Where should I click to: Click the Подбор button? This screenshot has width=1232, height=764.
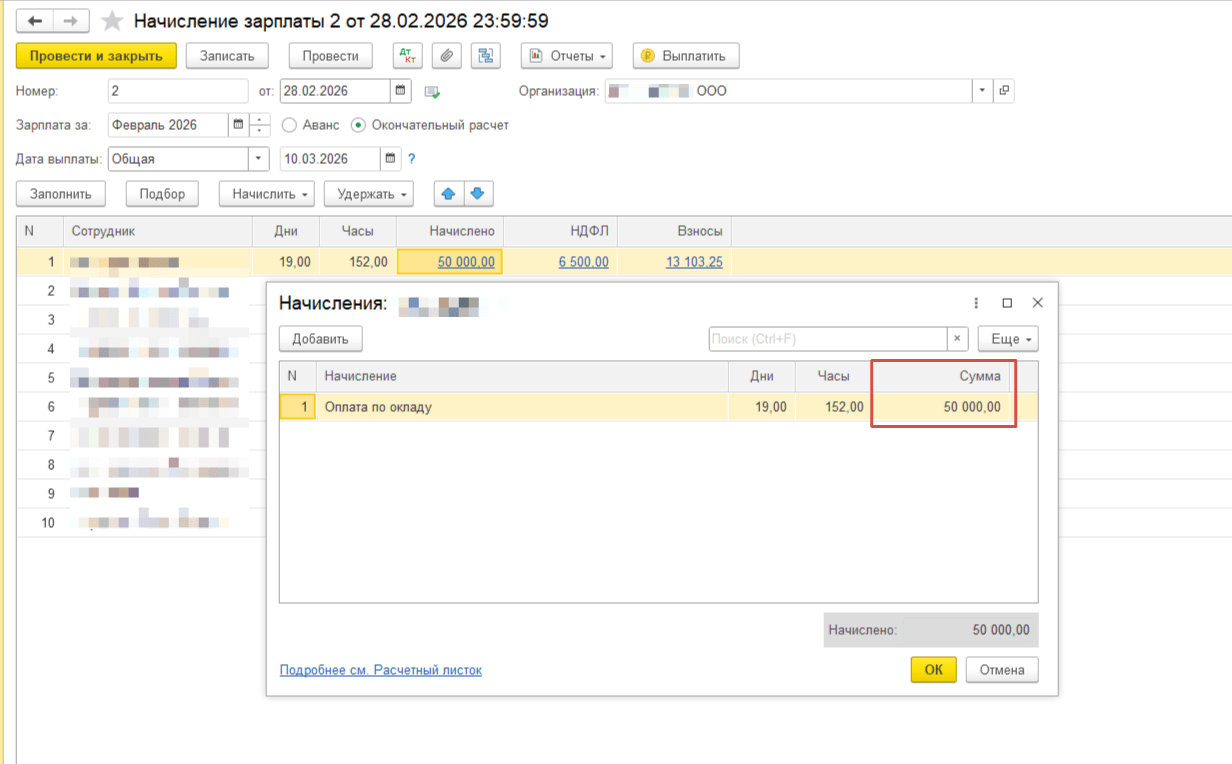tap(162, 194)
